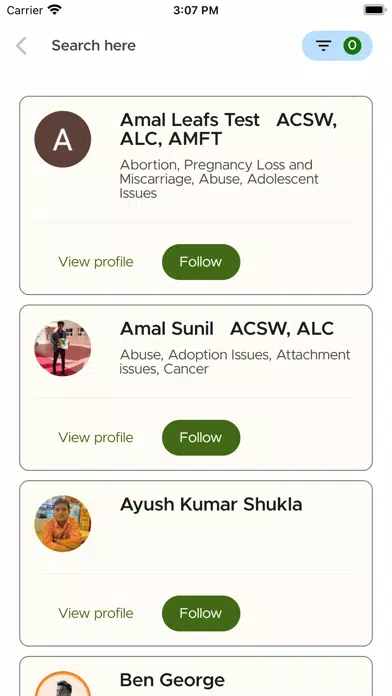View profile of Ayush Kumar Shukla
The width and height of the screenshot is (392, 696).
pos(96,613)
